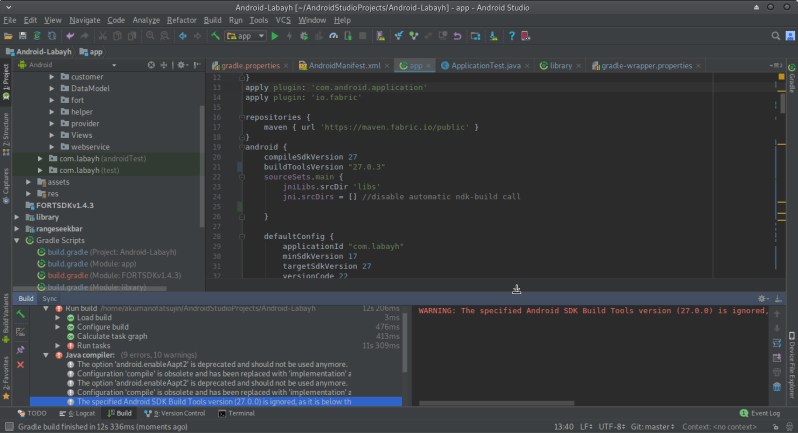Click the Find magnifier icon in the toolbar
The image size is (798, 433).
(x=150, y=36)
